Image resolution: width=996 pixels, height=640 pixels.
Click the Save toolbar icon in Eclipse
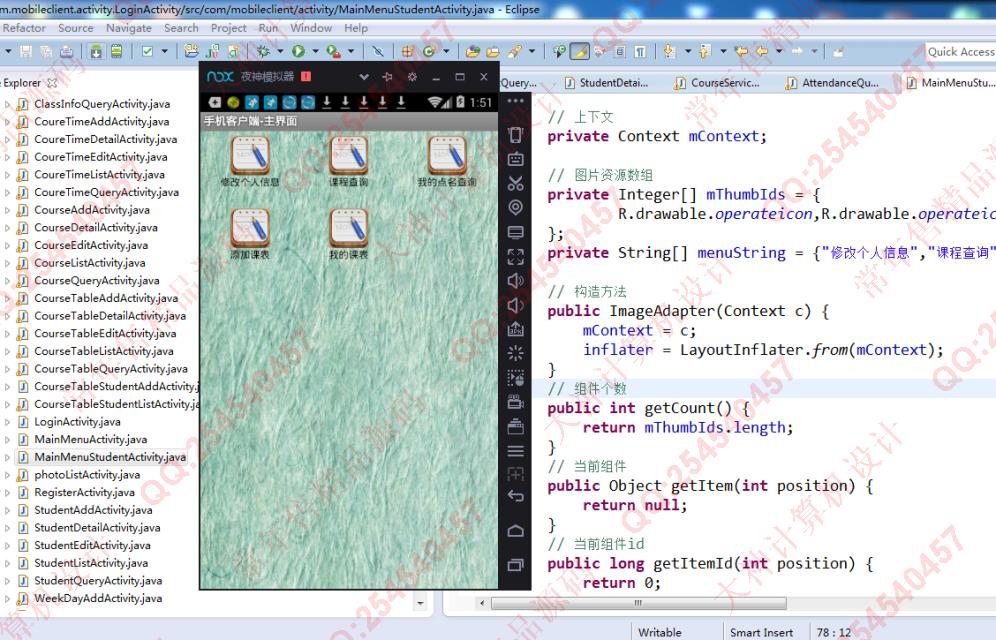coord(26,51)
